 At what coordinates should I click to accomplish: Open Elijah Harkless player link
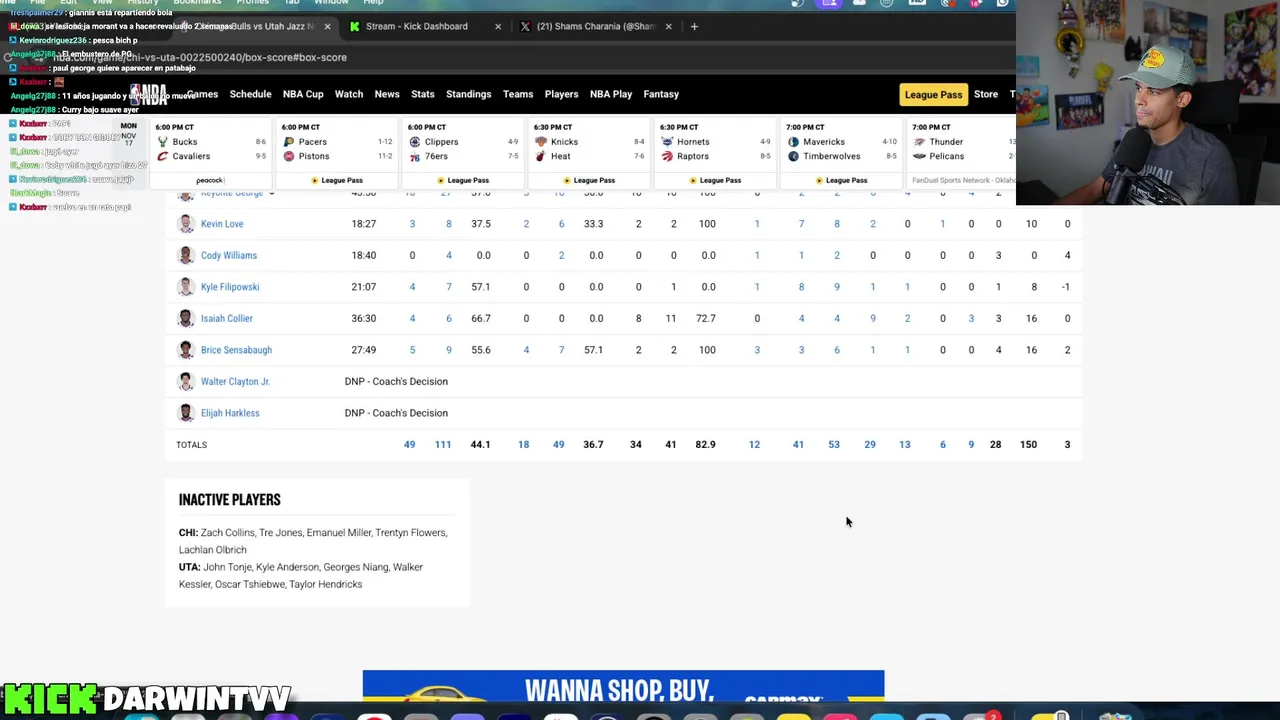point(230,413)
